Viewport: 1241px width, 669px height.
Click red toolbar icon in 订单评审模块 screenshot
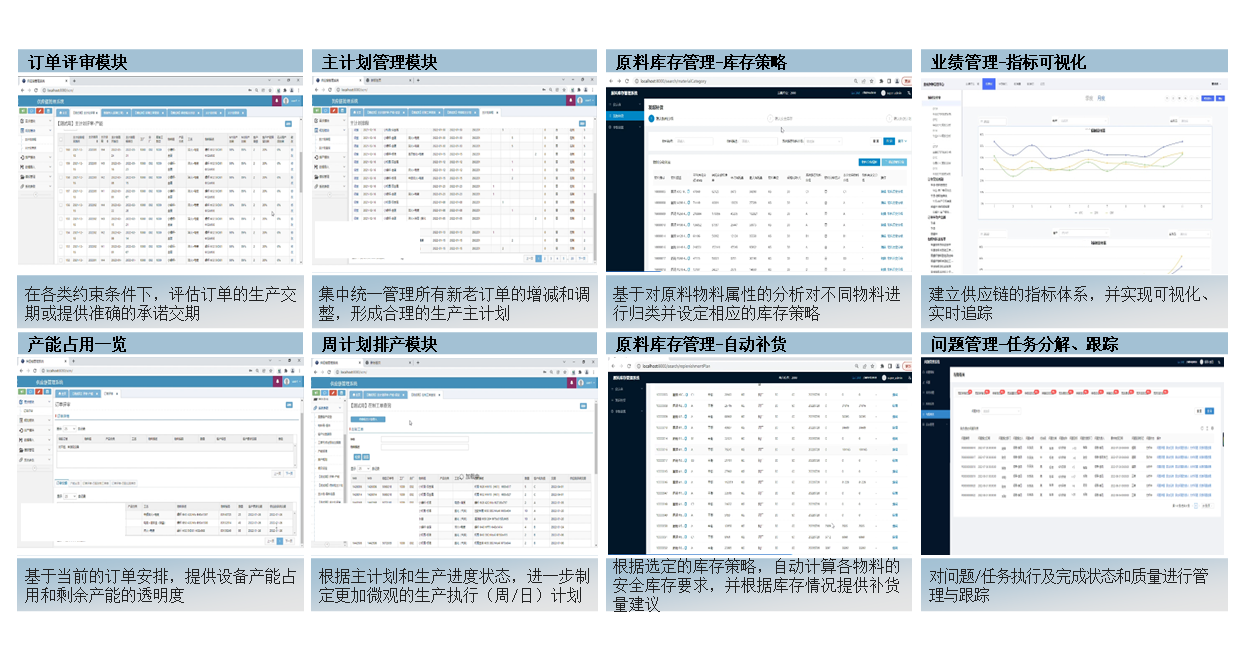pos(41,112)
